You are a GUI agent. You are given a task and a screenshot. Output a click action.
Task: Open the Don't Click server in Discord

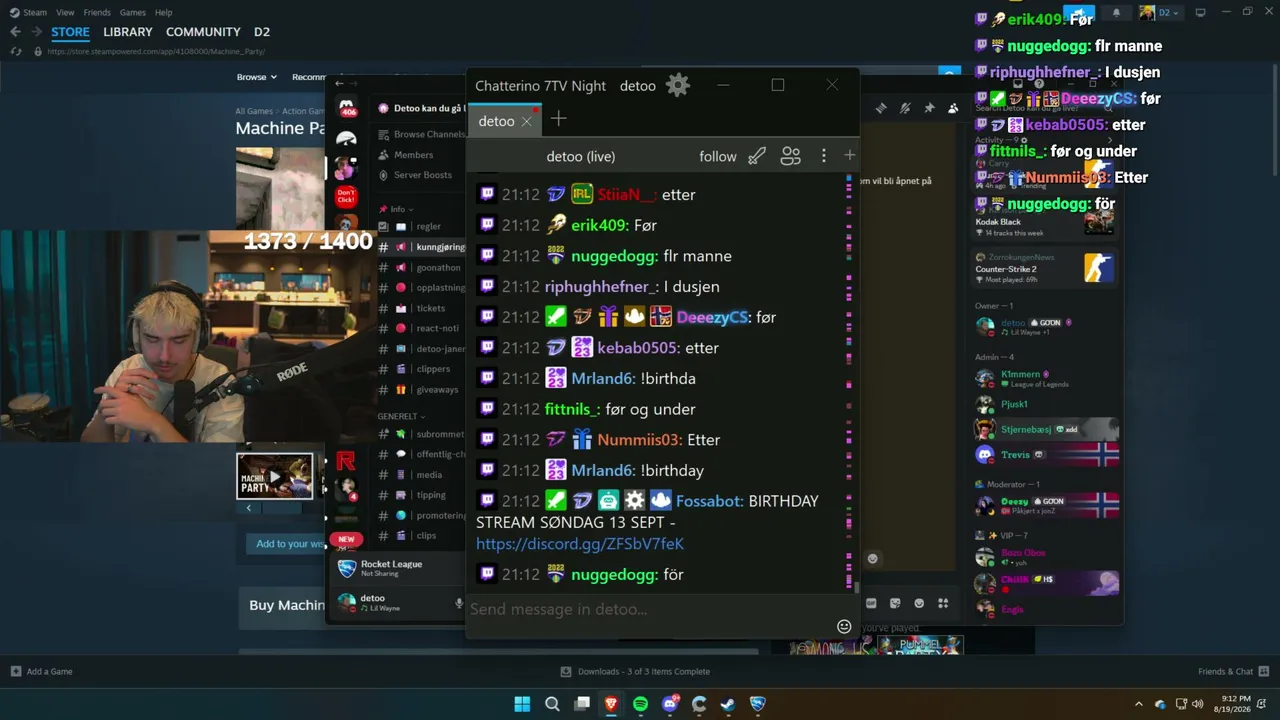(x=346, y=195)
